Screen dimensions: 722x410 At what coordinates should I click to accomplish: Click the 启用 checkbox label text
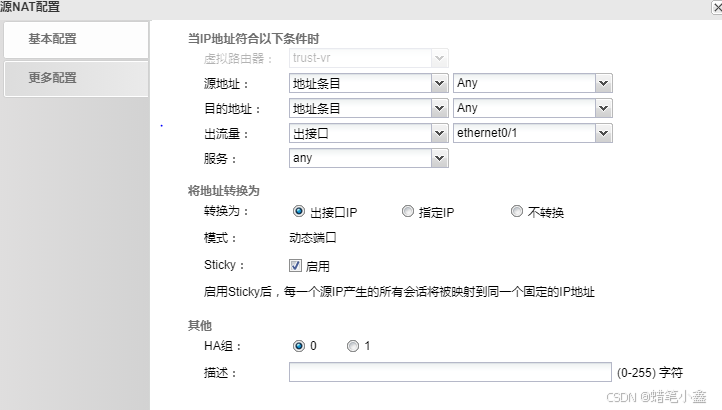[317, 267]
